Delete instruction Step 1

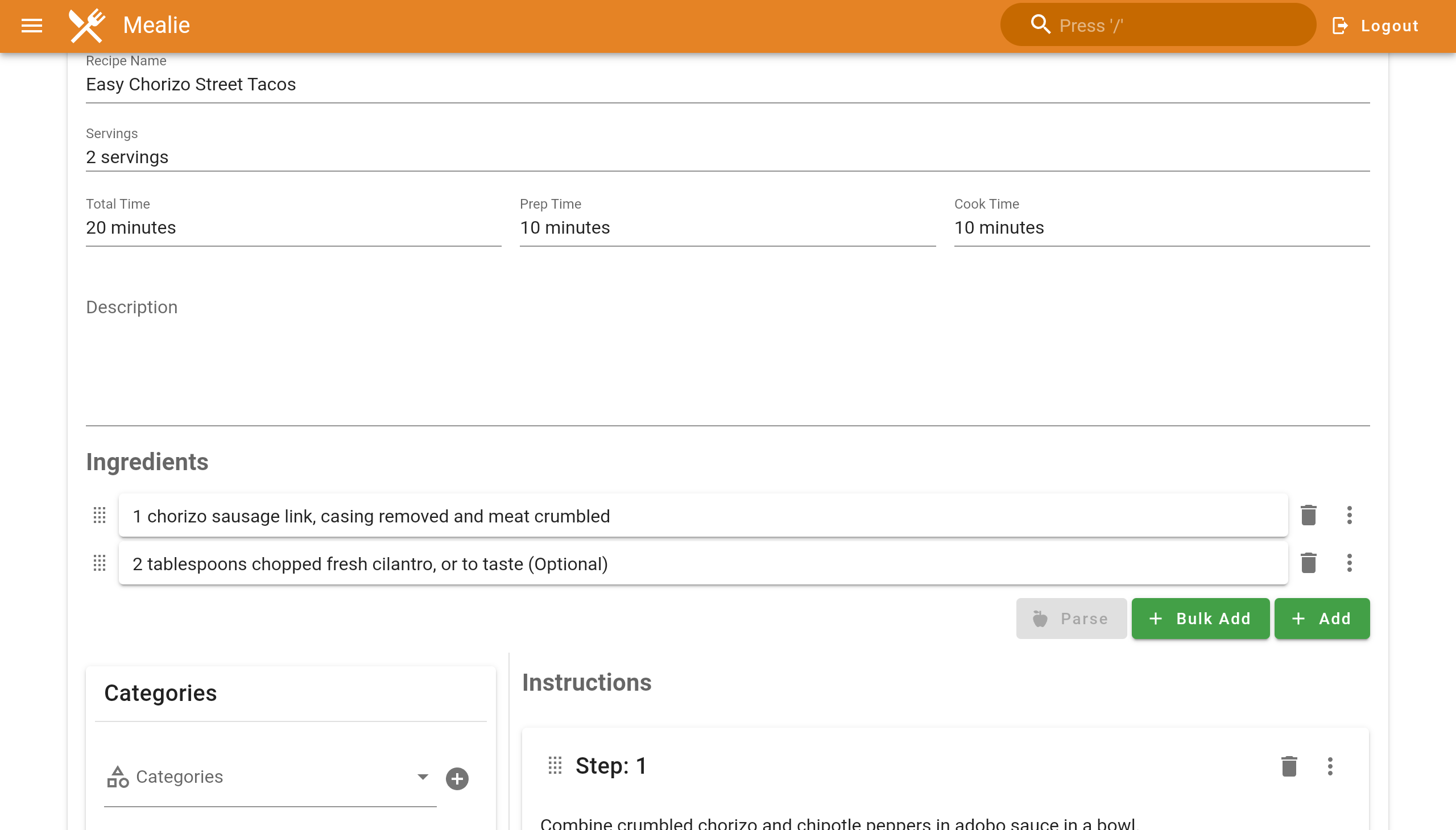1289,766
